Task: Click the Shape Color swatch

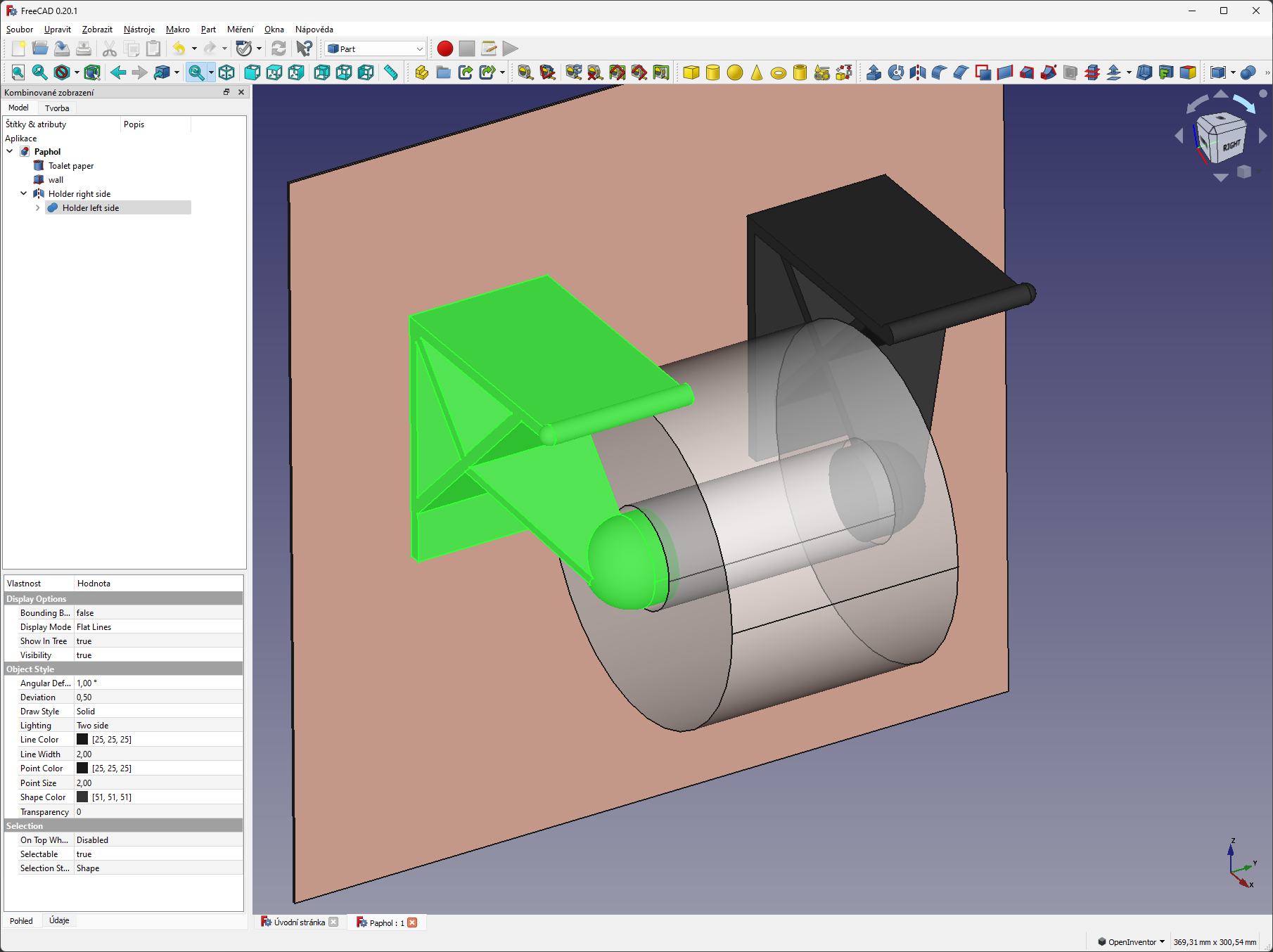Action: click(x=82, y=797)
